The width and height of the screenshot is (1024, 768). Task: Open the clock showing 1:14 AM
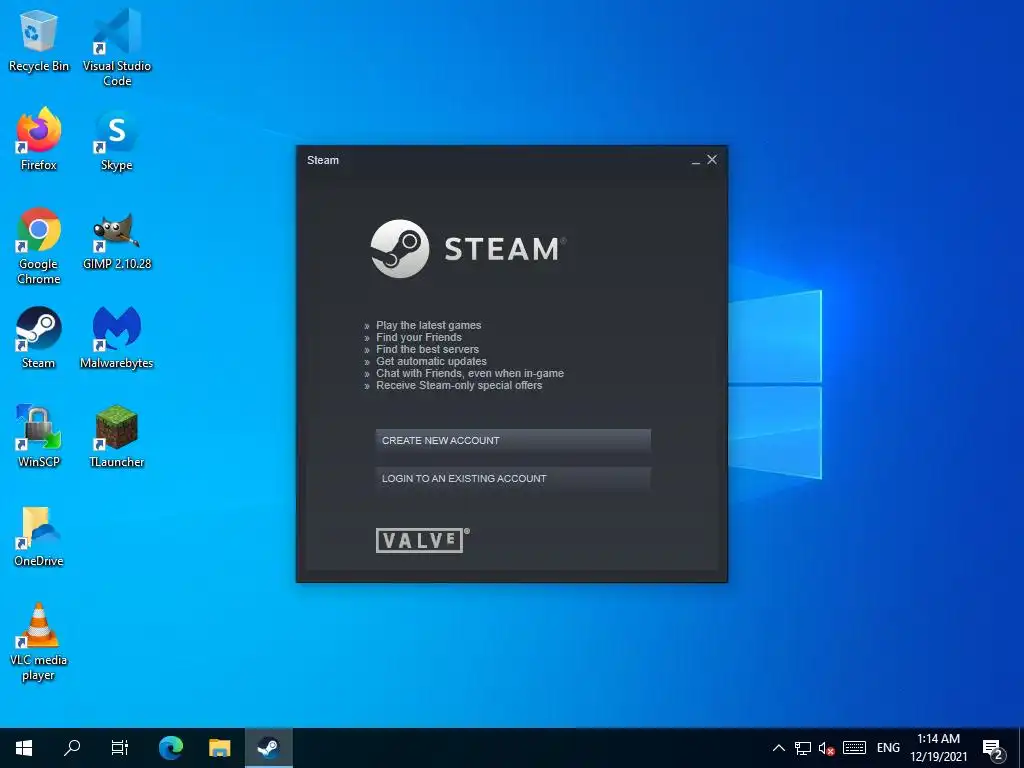point(938,748)
